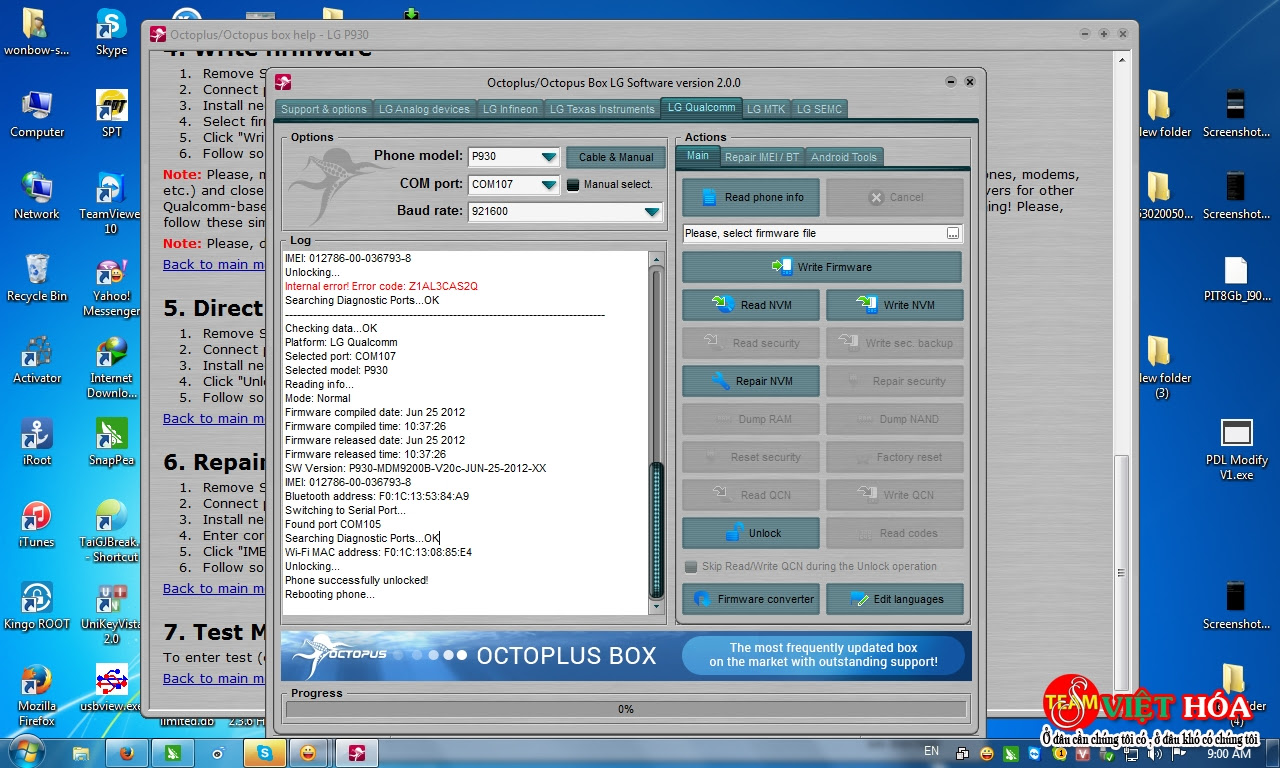Switch to LG Infineon tab
This screenshot has height=768, width=1280.
pos(510,109)
